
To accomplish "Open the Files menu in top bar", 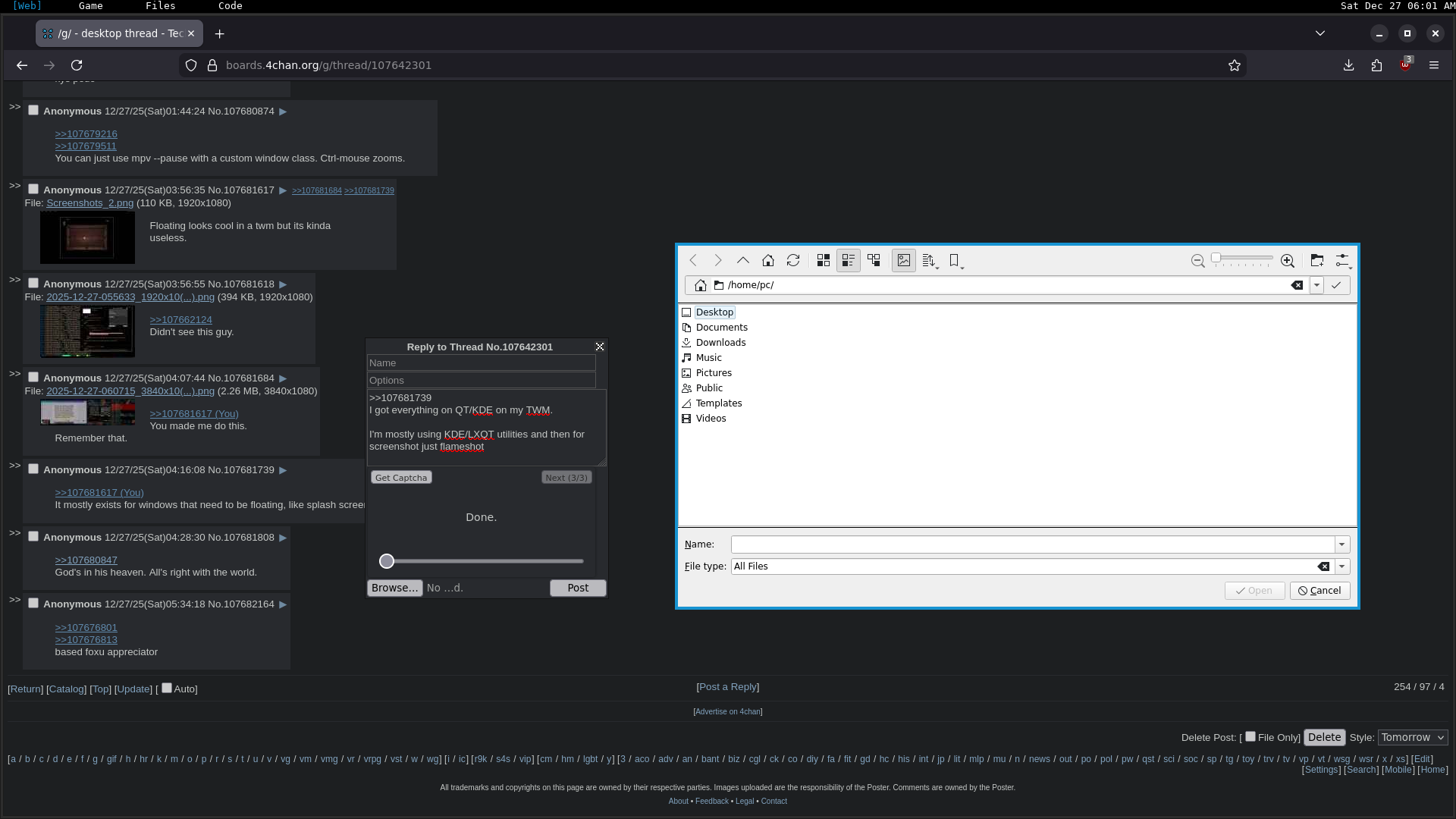I will (160, 6).
